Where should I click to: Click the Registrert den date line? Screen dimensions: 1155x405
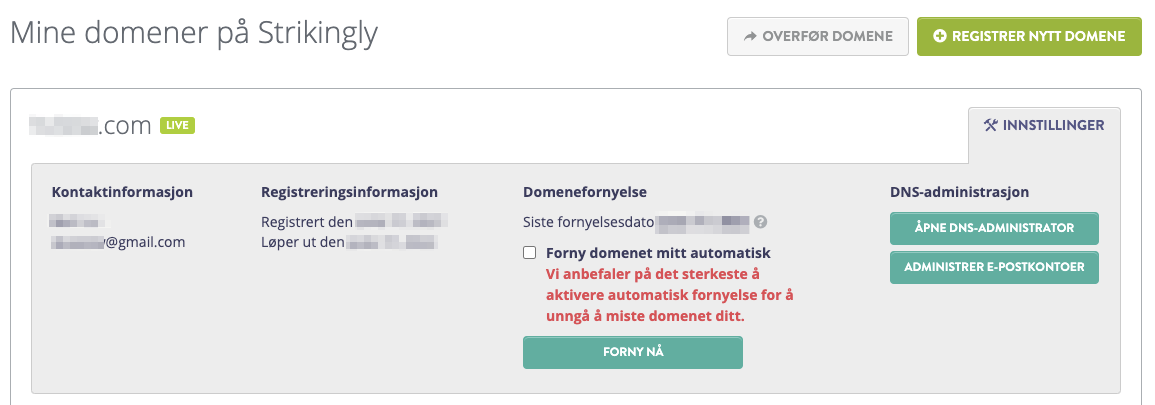pyautogui.click(x=355, y=222)
